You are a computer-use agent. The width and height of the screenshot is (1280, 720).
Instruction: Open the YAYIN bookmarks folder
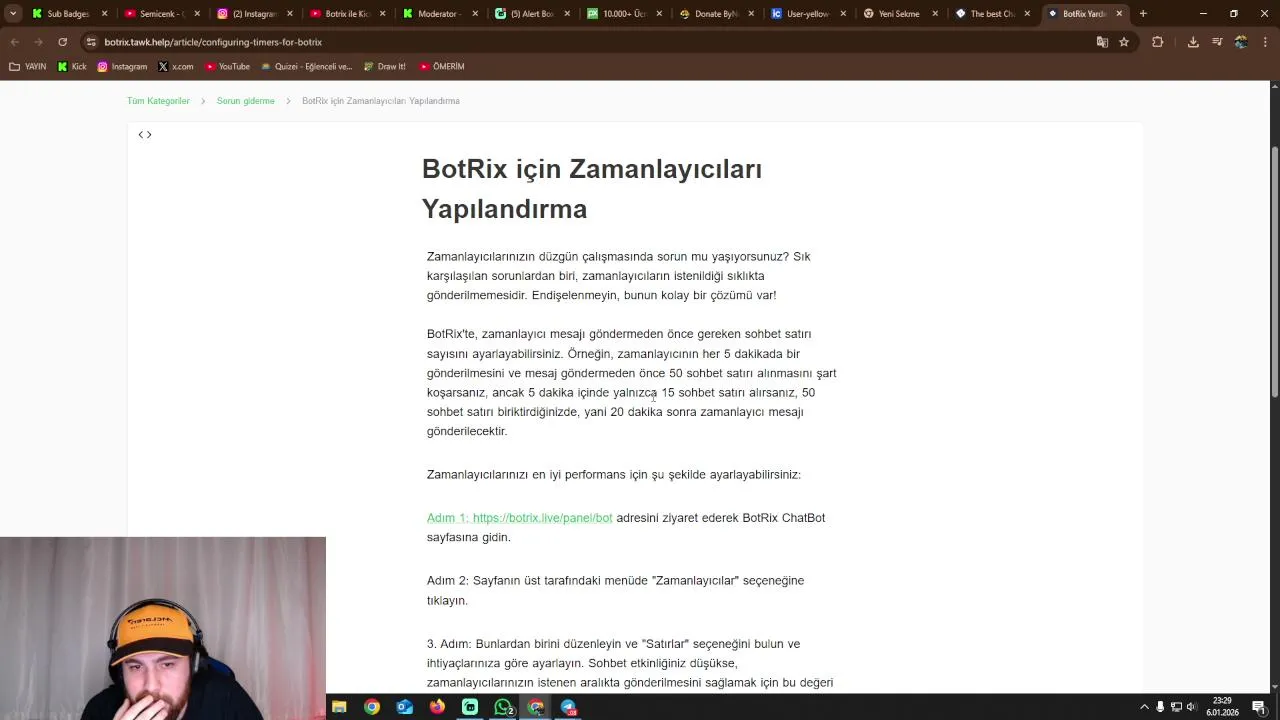[x=28, y=66]
